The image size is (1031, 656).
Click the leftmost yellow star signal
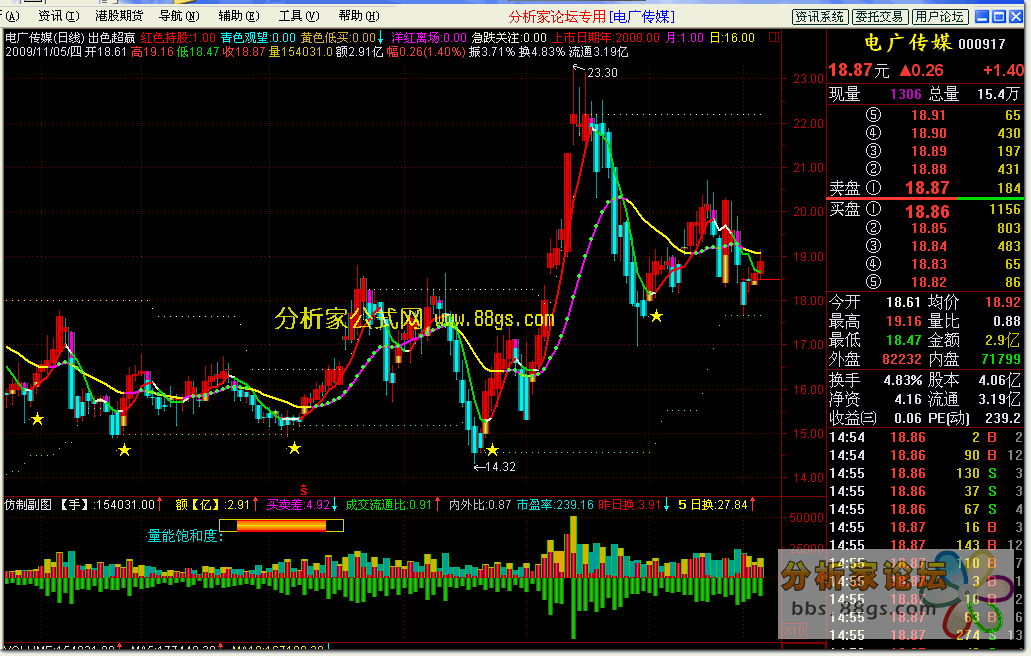pos(37,419)
